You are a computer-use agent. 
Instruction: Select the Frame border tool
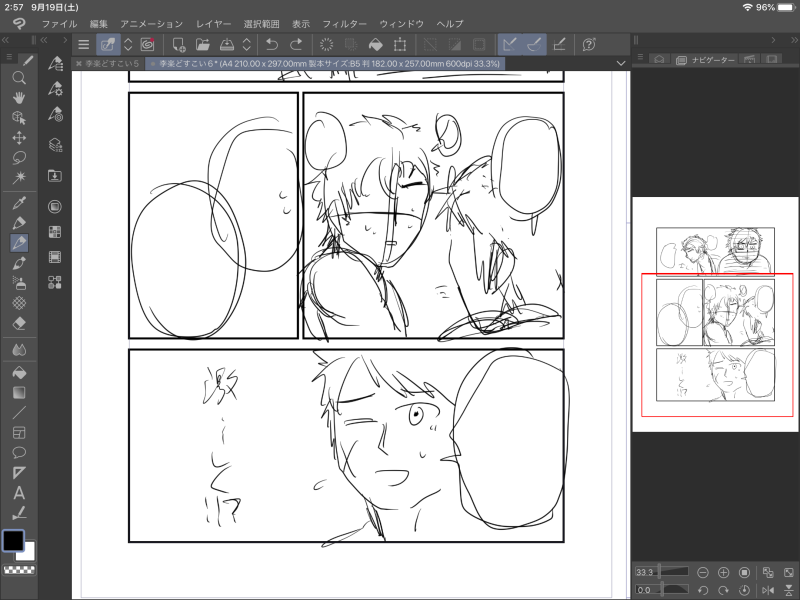click(x=19, y=433)
